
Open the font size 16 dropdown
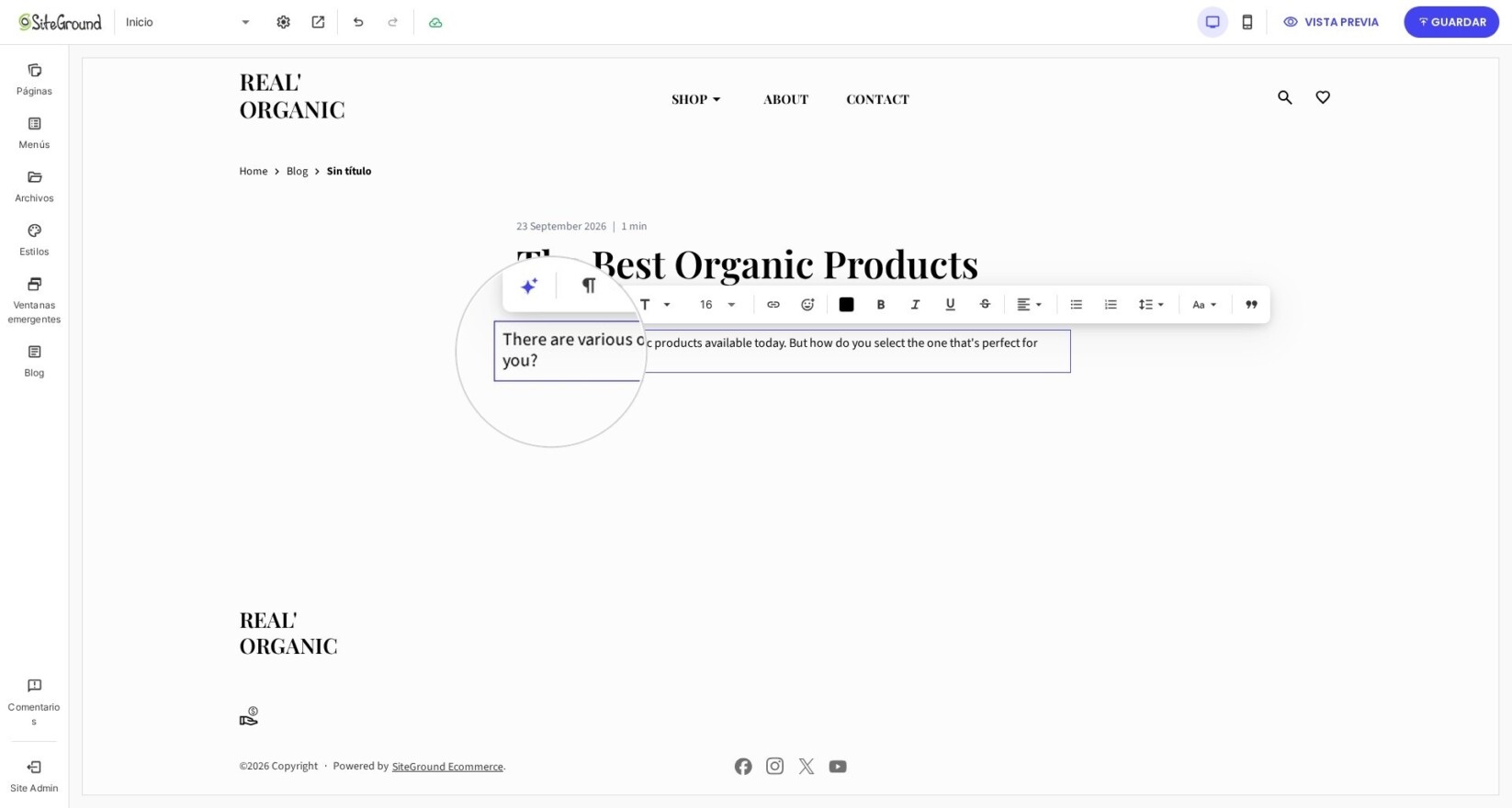click(717, 305)
